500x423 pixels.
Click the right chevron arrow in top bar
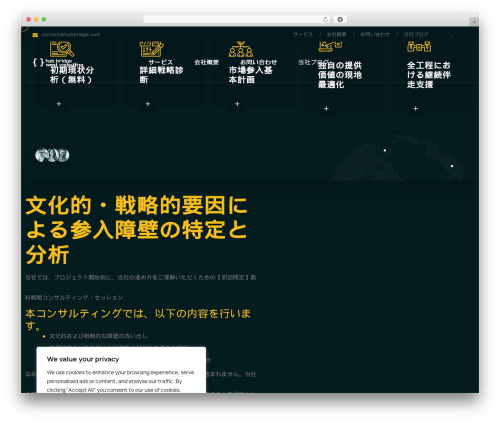(450, 37)
